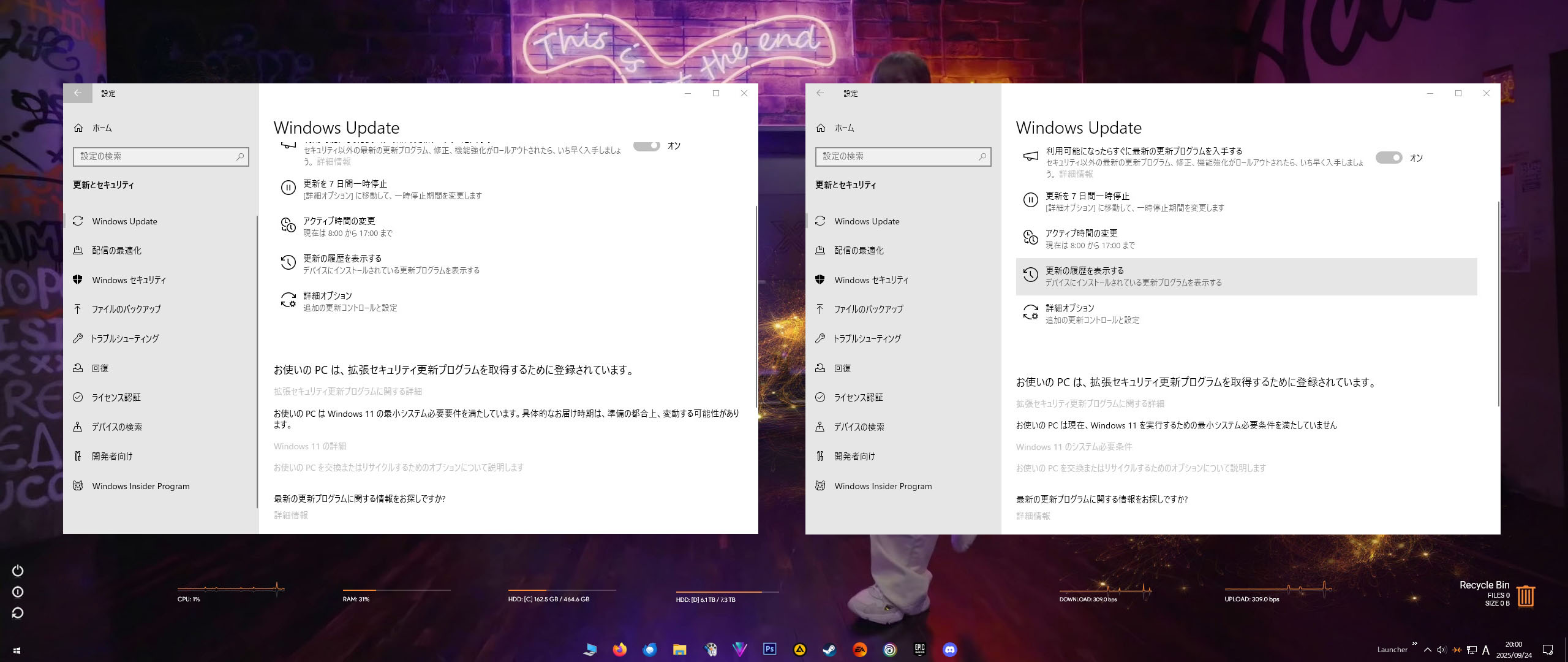Click the left window's vertical scrollbar
Screen dimensions: 1568x662
click(x=756, y=306)
